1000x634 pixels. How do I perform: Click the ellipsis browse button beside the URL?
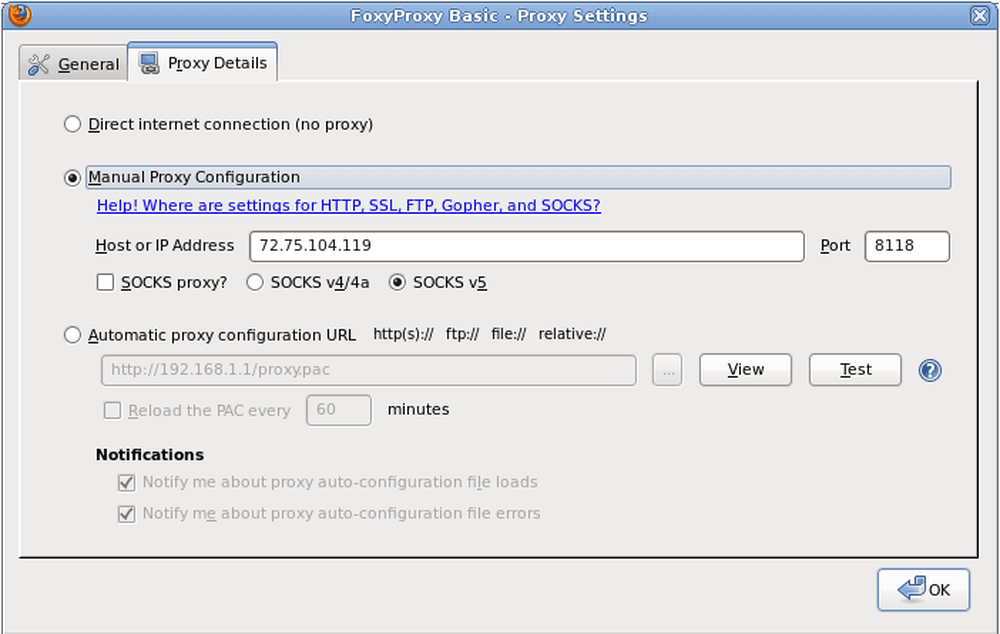point(666,370)
